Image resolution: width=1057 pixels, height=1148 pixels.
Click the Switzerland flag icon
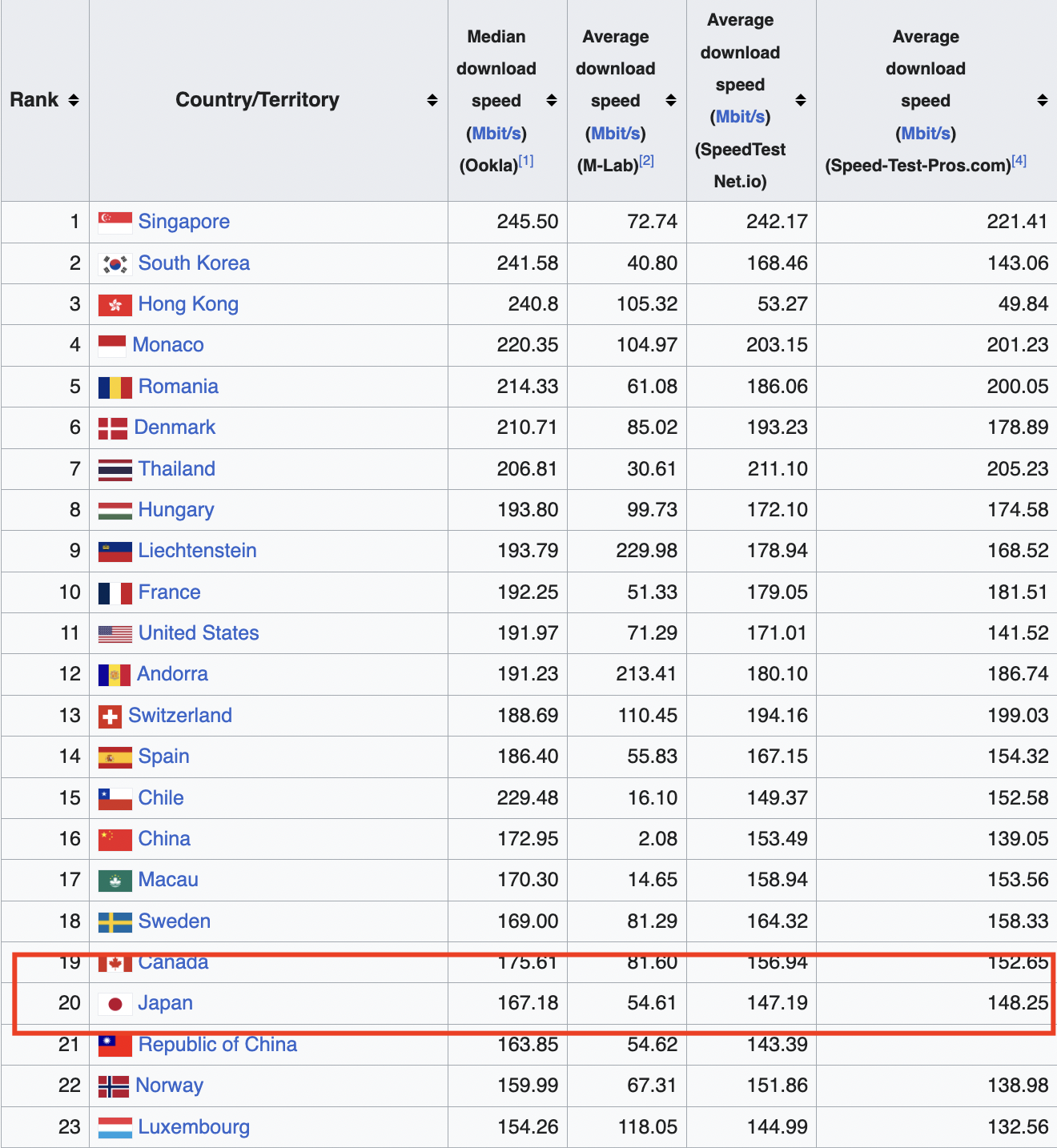[x=110, y=716]
